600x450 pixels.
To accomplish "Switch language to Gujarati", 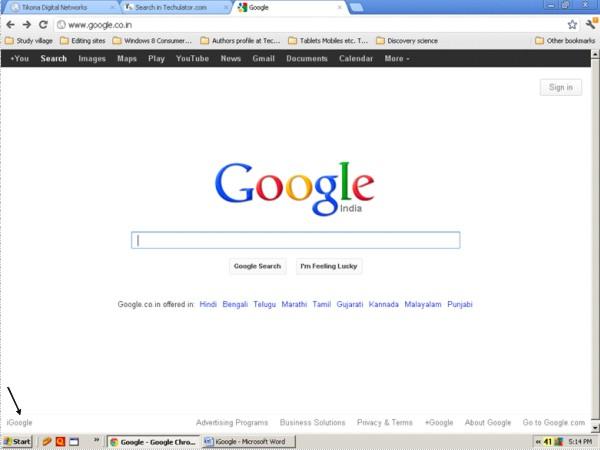I will coord(350,304).
